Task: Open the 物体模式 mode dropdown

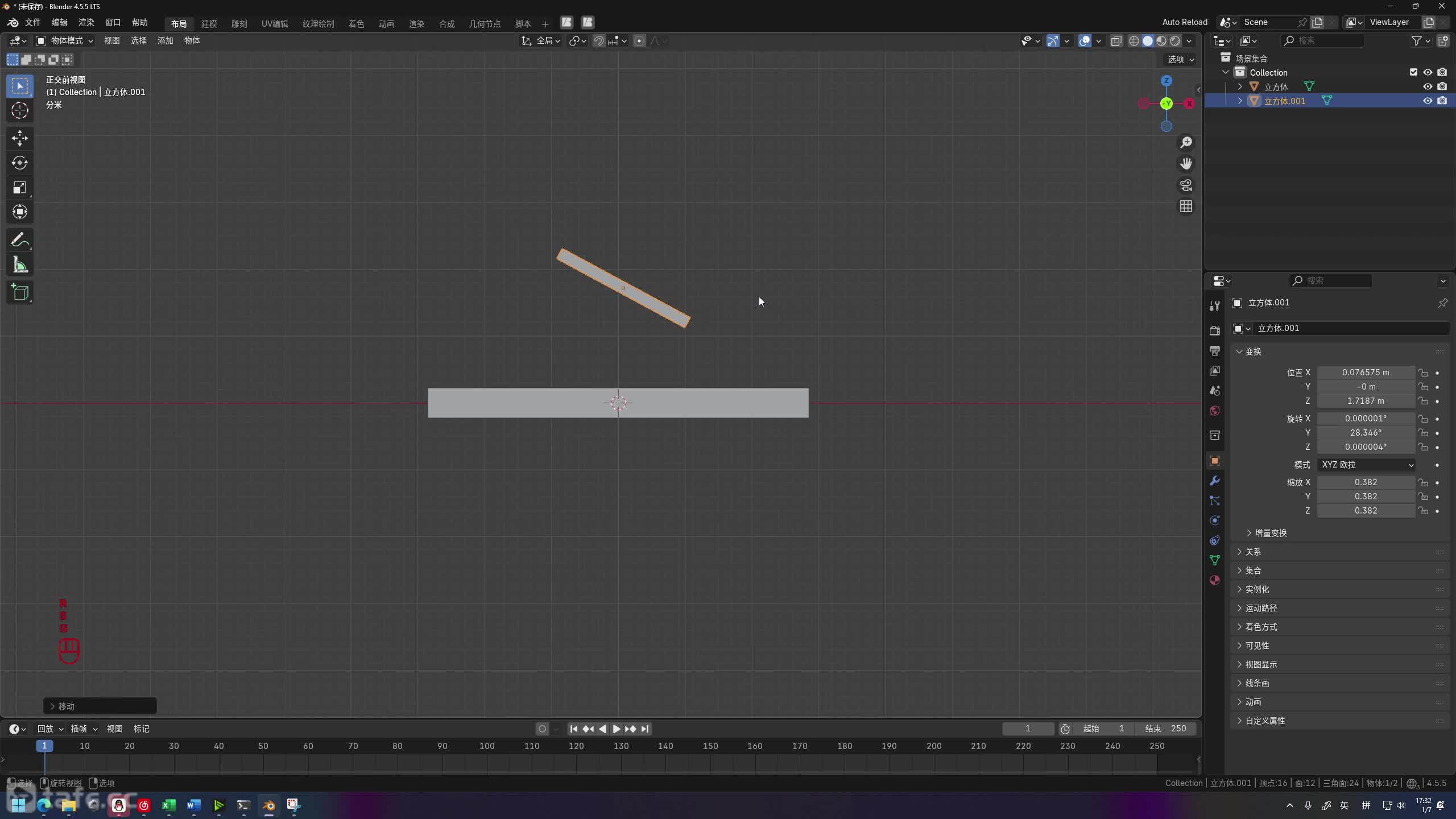Action: (65, 40)
